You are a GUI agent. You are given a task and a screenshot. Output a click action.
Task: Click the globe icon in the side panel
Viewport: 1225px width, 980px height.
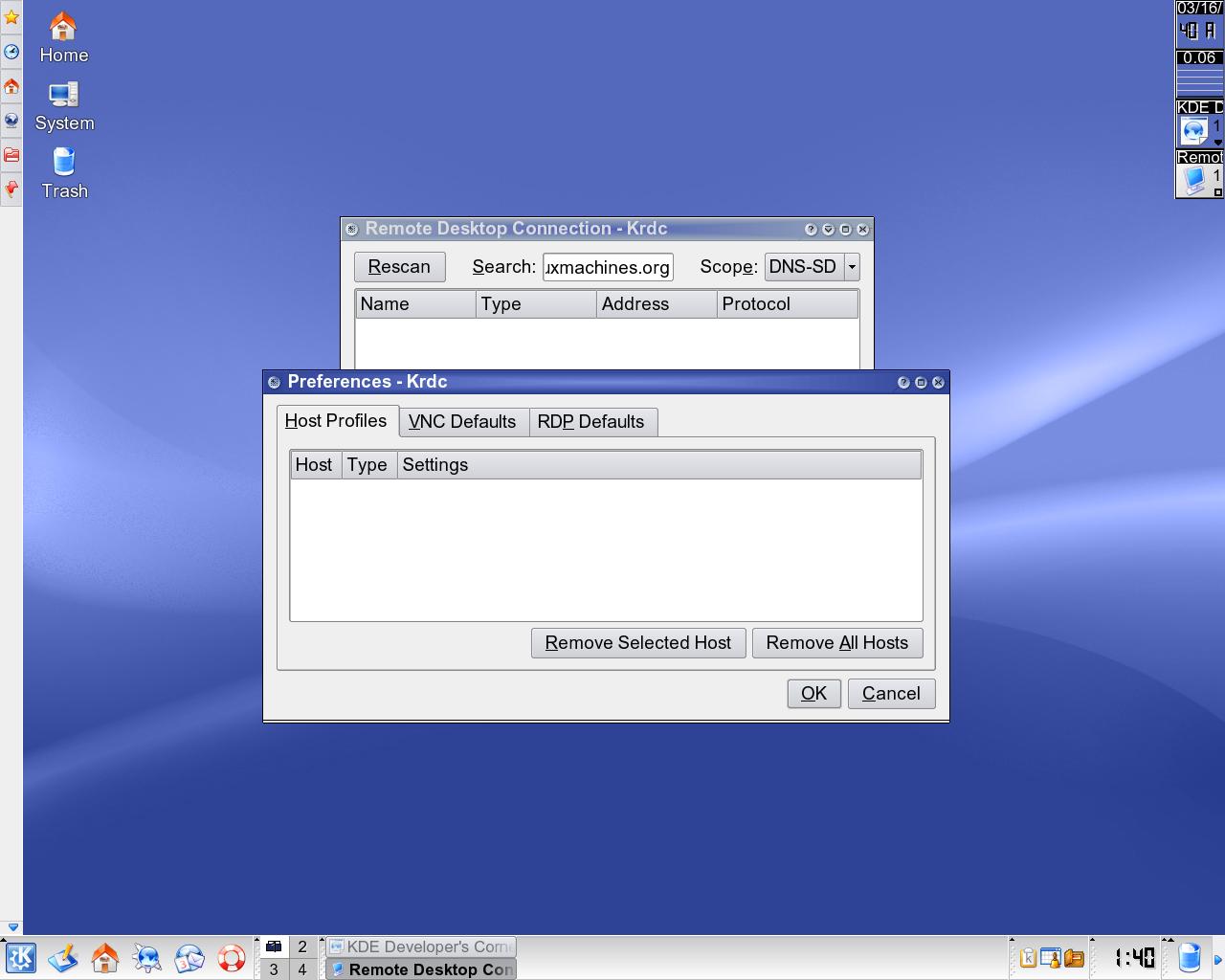point(11,121)
